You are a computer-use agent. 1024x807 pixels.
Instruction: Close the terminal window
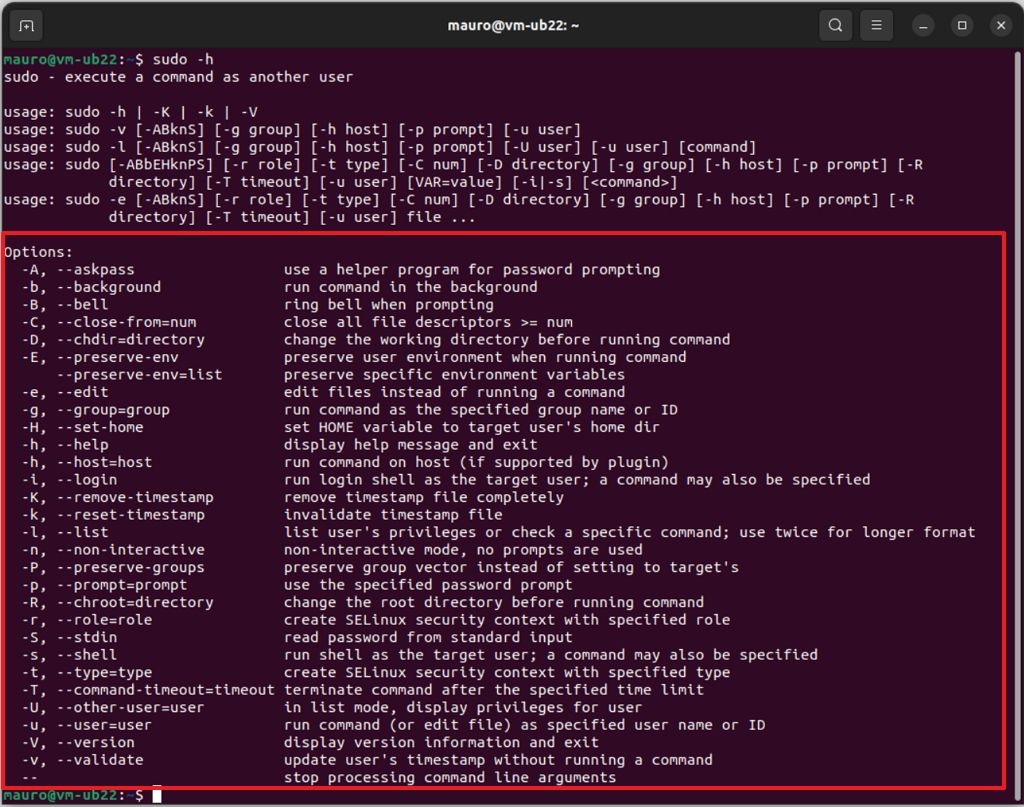point(1001,25)
